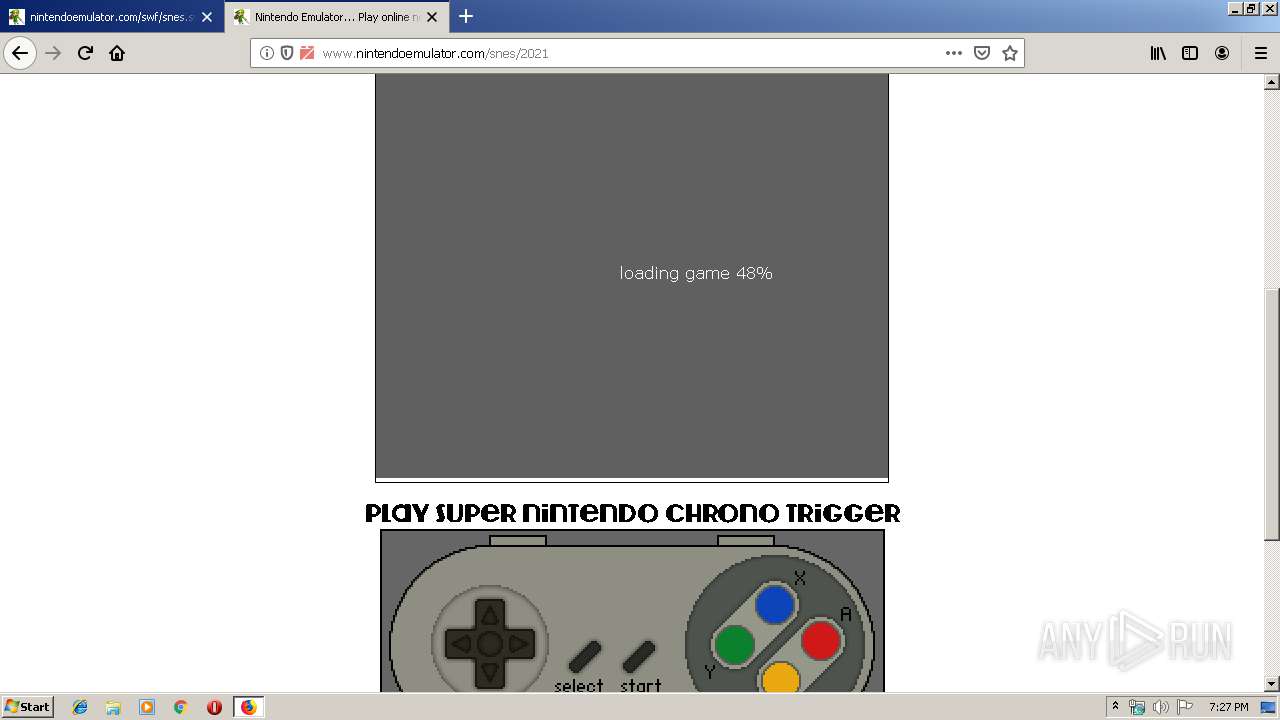Click the scrollbar up arrow
1280x720 pixels.
click(x=1272, y=81)
